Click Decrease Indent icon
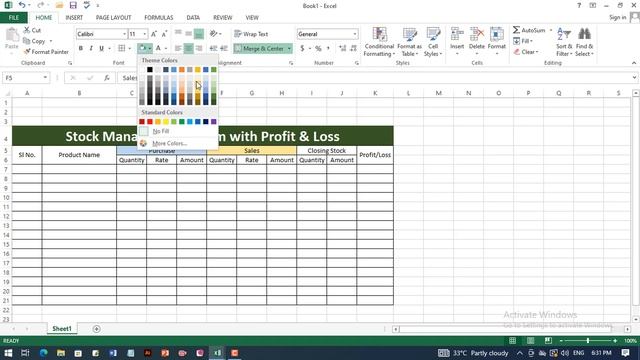640x360 pixels. (213, 48)
